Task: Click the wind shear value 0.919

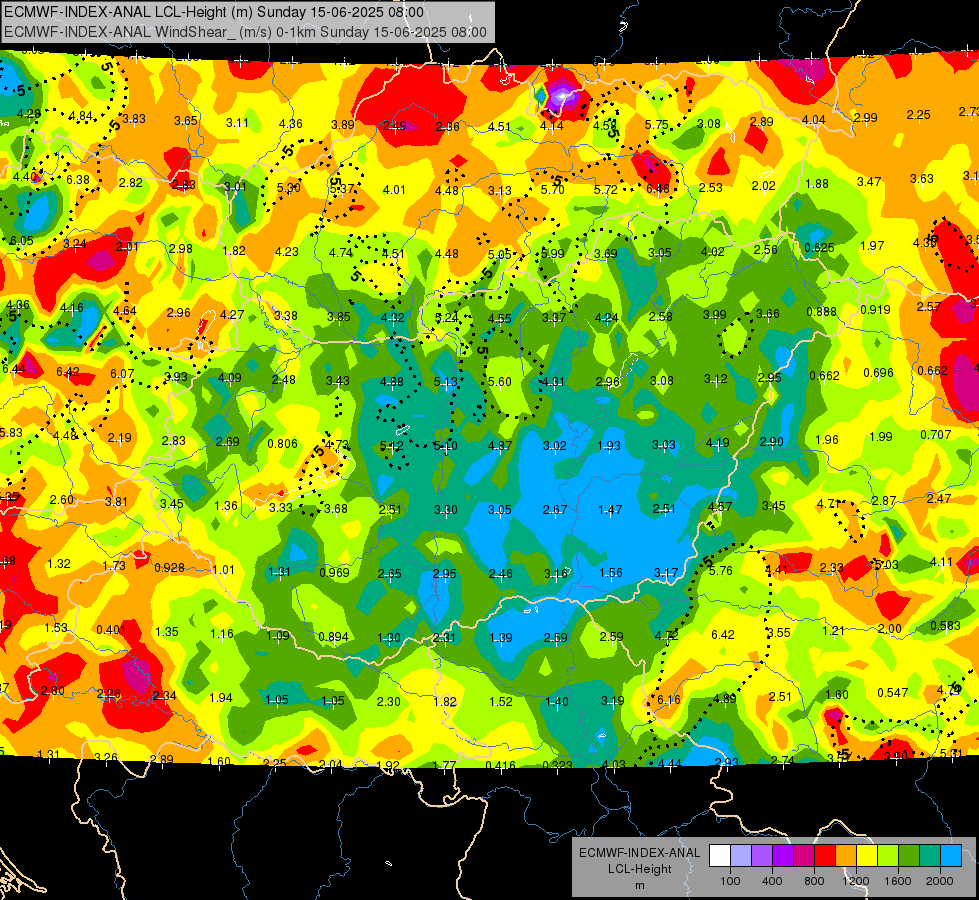Action: tap(875, 309)
